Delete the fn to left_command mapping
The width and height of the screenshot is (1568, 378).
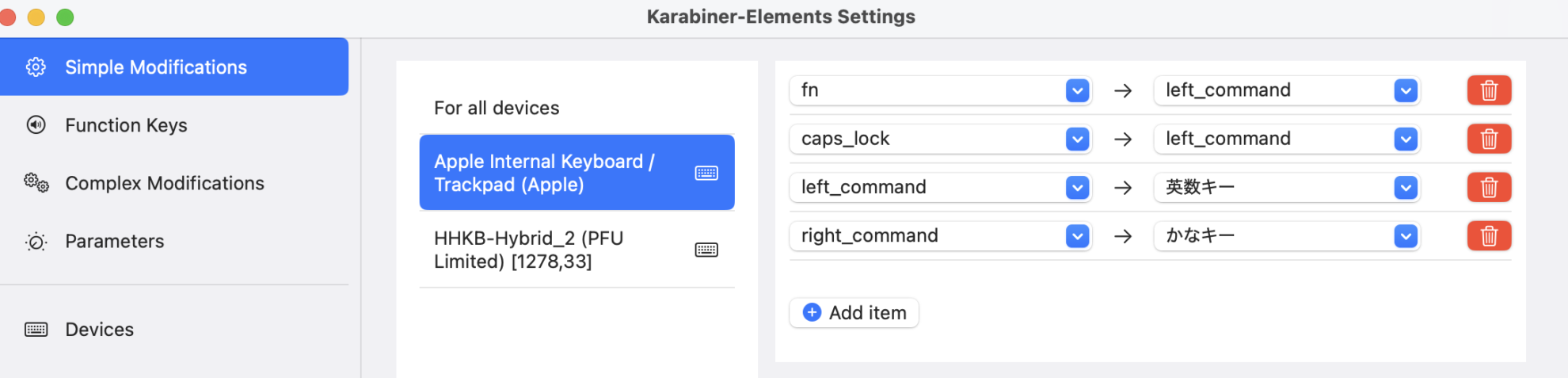click(x=1489, y=90)
